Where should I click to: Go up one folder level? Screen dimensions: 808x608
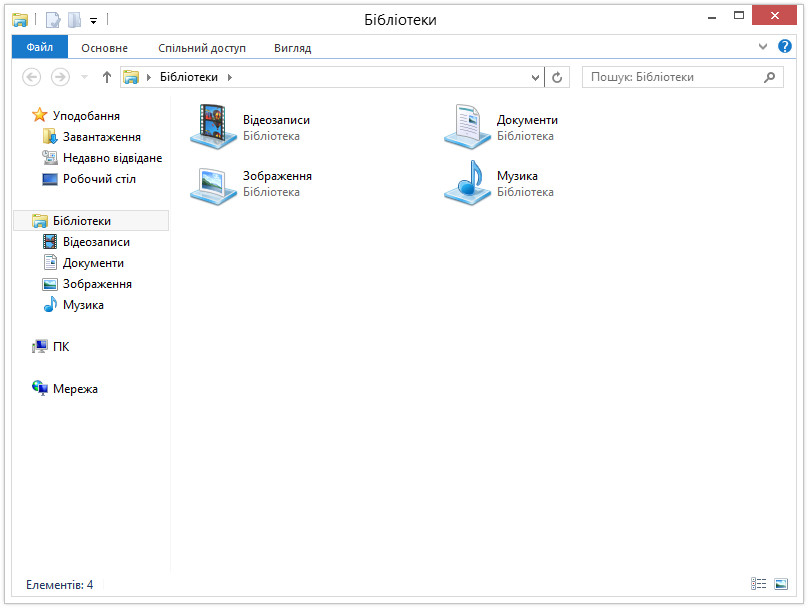(107, 77)
